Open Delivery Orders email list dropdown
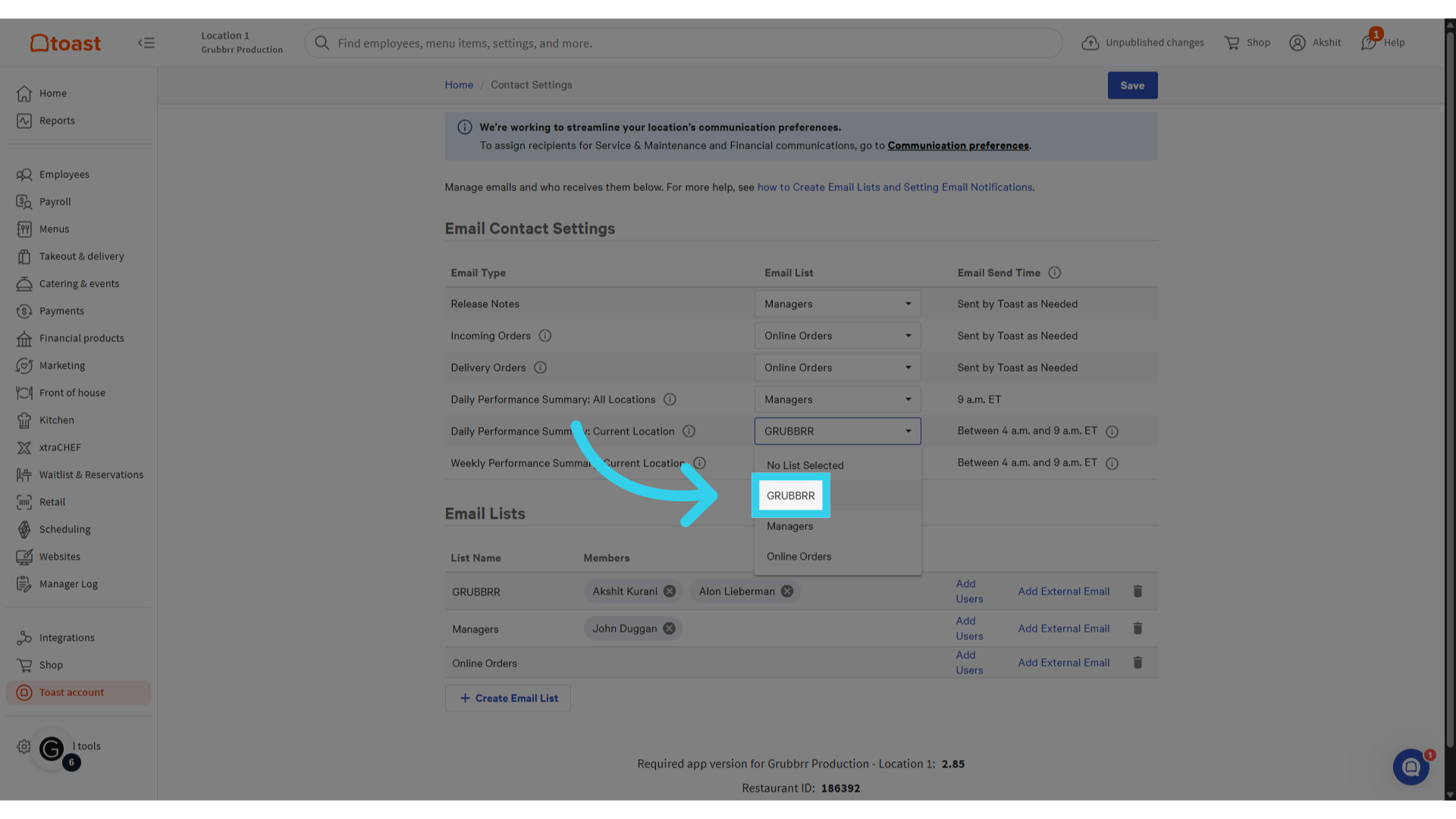 pos(837,368)
